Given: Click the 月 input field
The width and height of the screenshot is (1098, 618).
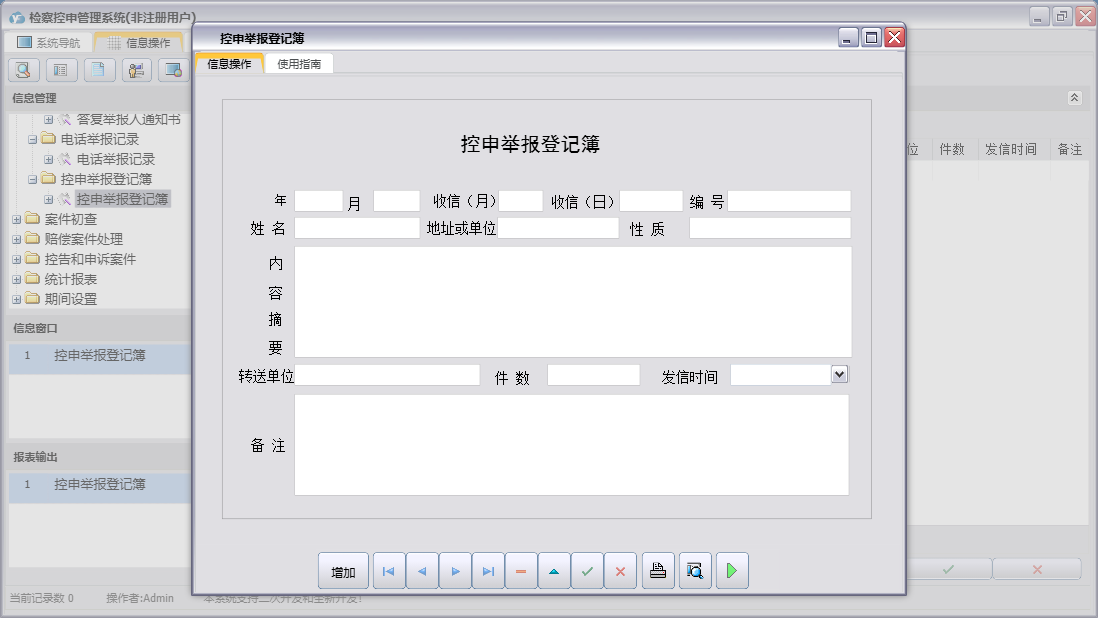Looking at the screenshot, I should point(396,201).
